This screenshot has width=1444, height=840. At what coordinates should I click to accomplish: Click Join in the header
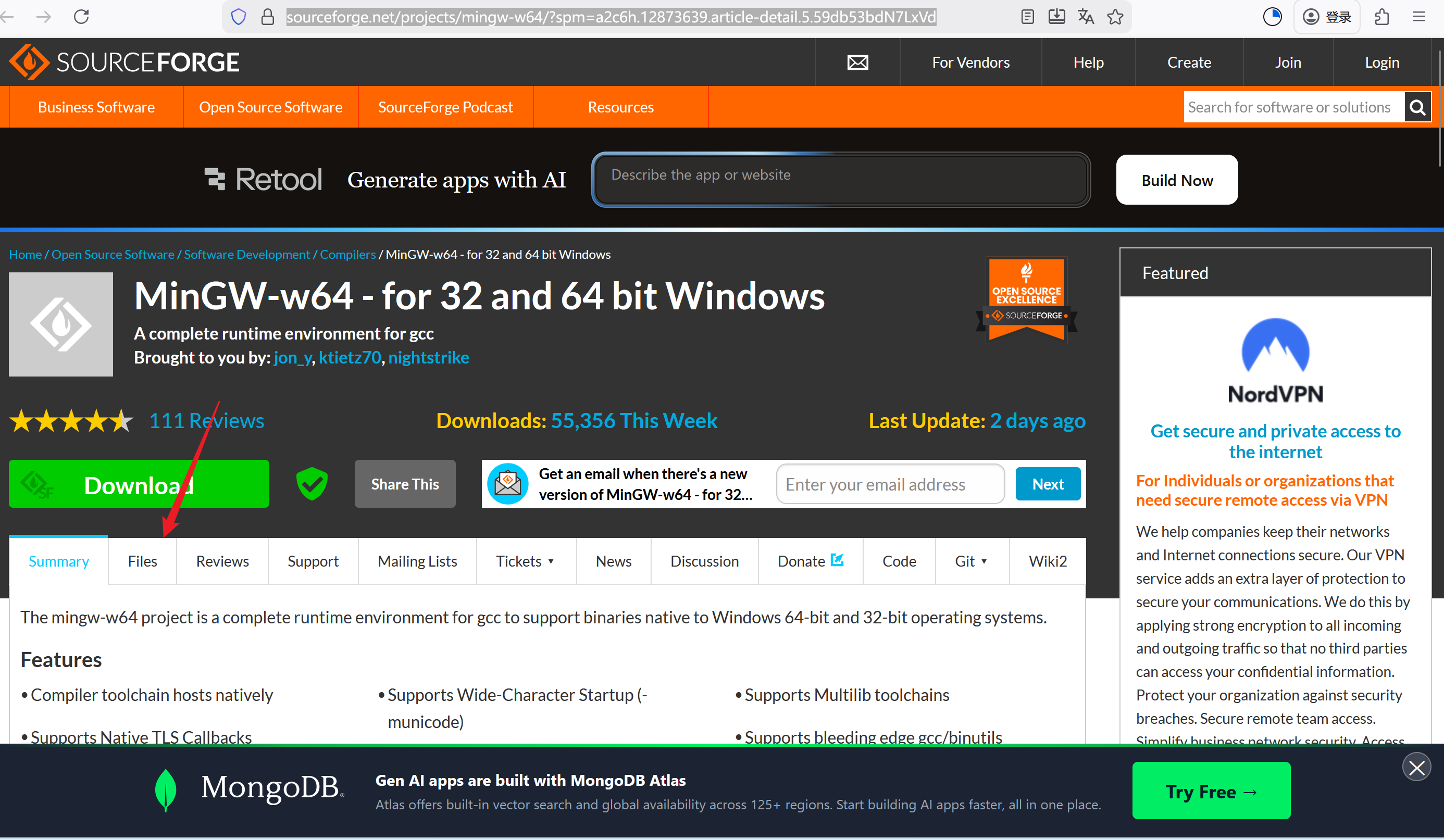1288,62
